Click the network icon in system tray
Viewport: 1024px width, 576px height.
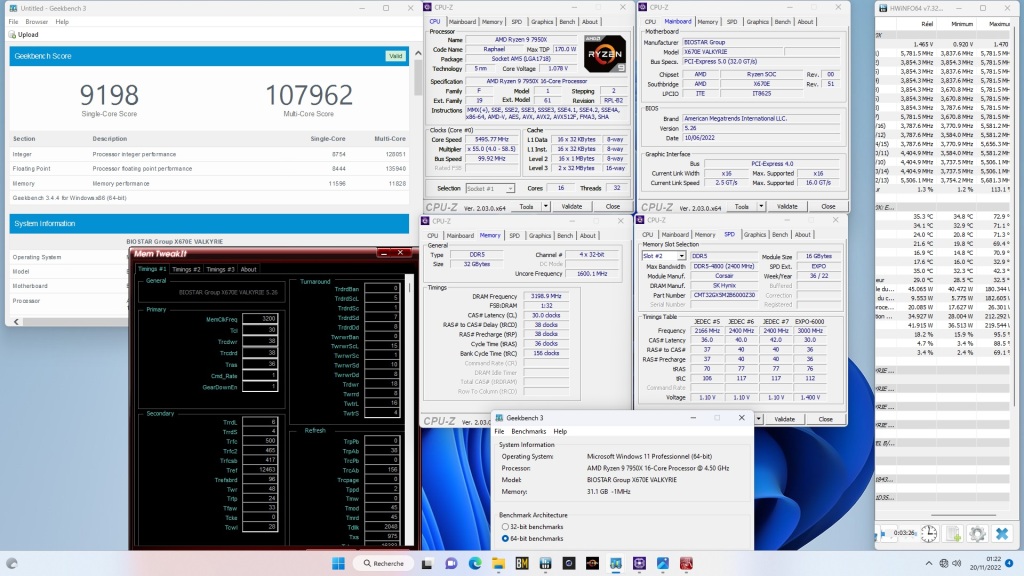pyautogui.click(x=944, y=563)
